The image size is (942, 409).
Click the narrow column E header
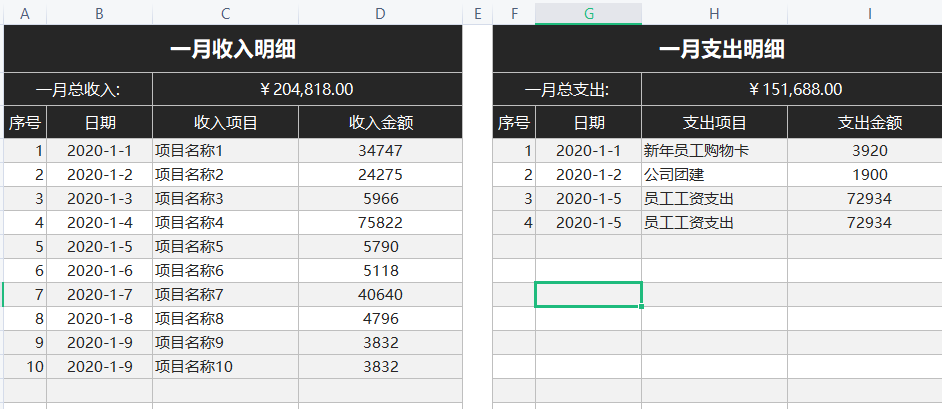pyautogui.click(x=477, y=13)
